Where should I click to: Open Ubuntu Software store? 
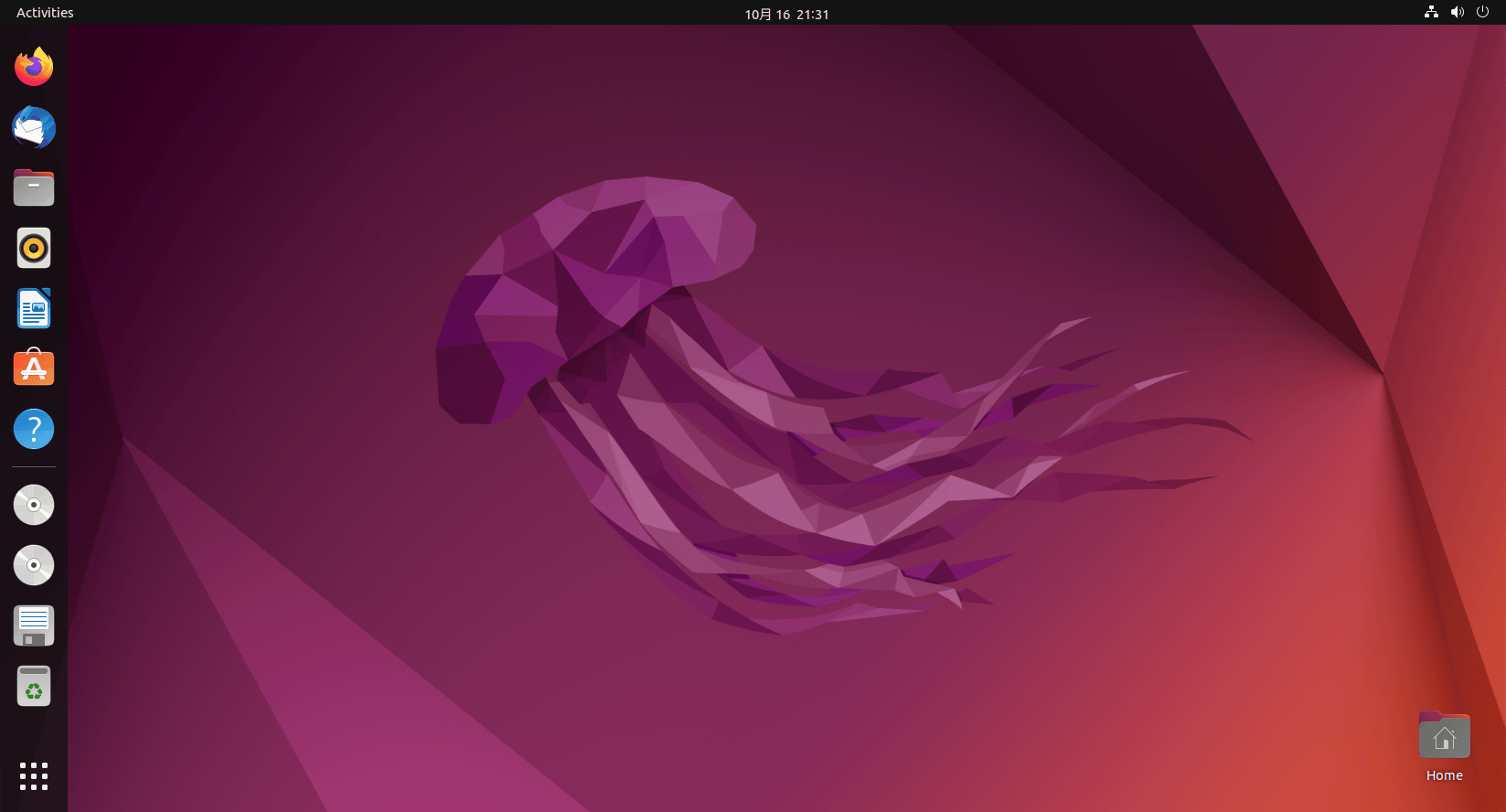[x=34, y=369]
